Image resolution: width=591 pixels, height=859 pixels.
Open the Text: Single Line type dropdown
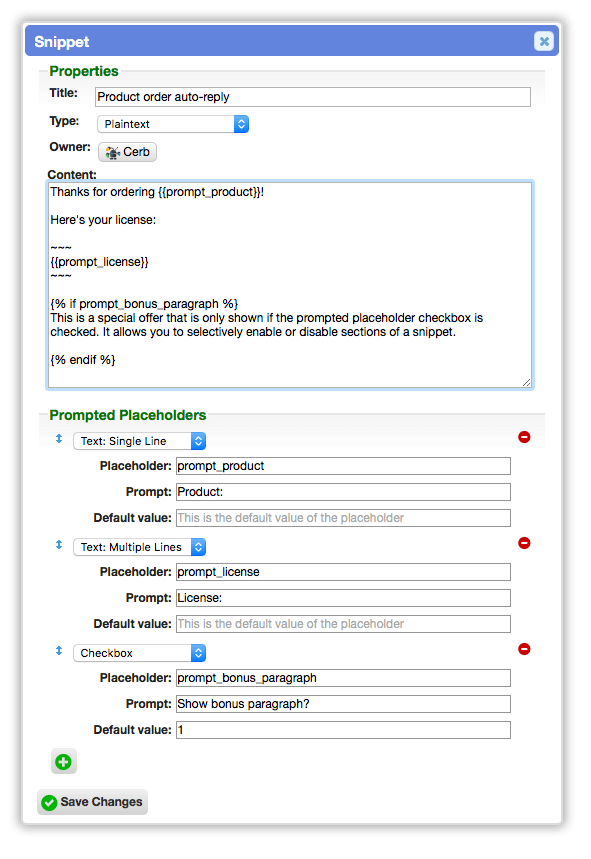(x=140, y=441)
